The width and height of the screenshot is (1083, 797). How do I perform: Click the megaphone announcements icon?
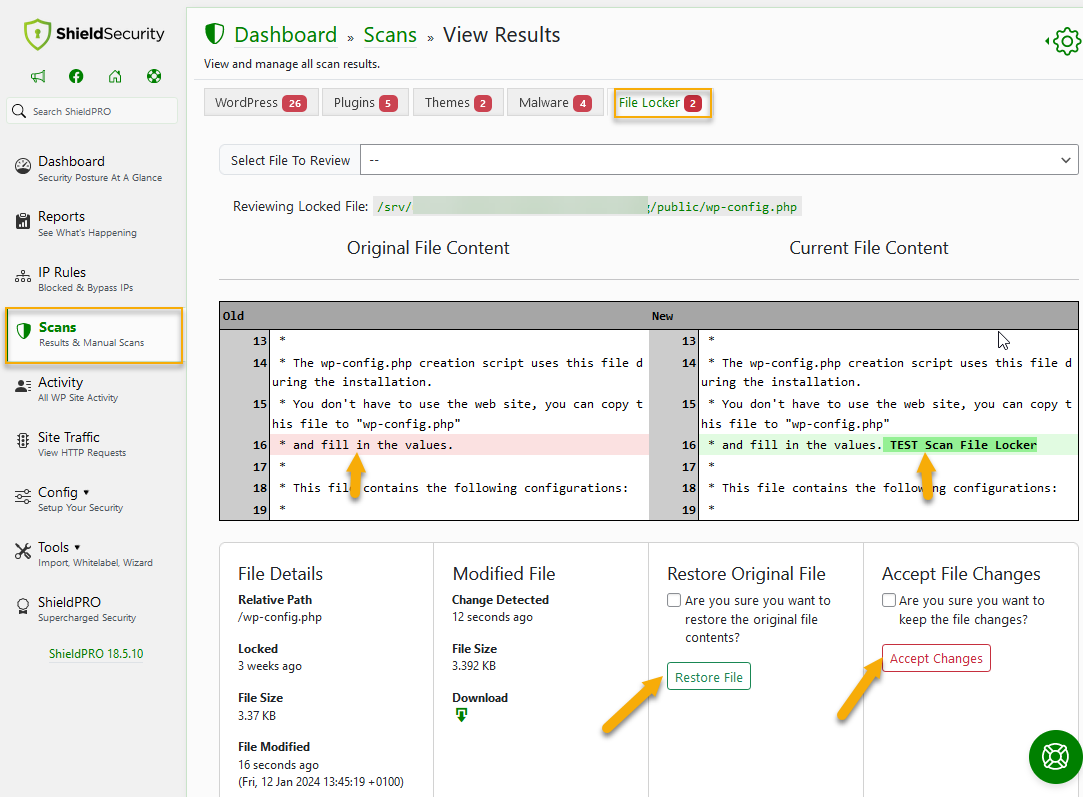coord(38,76)
